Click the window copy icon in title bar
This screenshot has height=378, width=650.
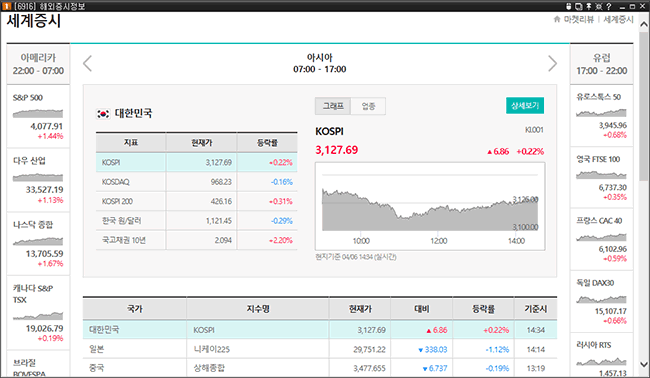(x=579, y=6)
